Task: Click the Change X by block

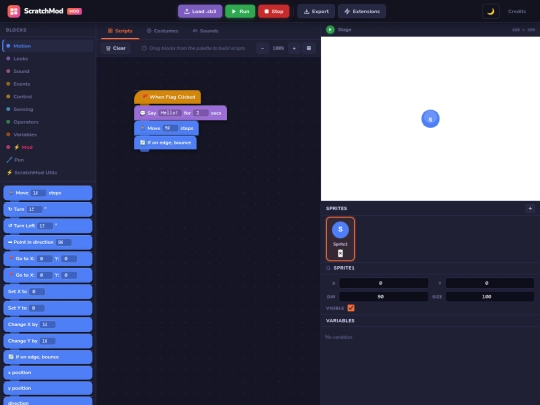Action: [x=48, y=324]
